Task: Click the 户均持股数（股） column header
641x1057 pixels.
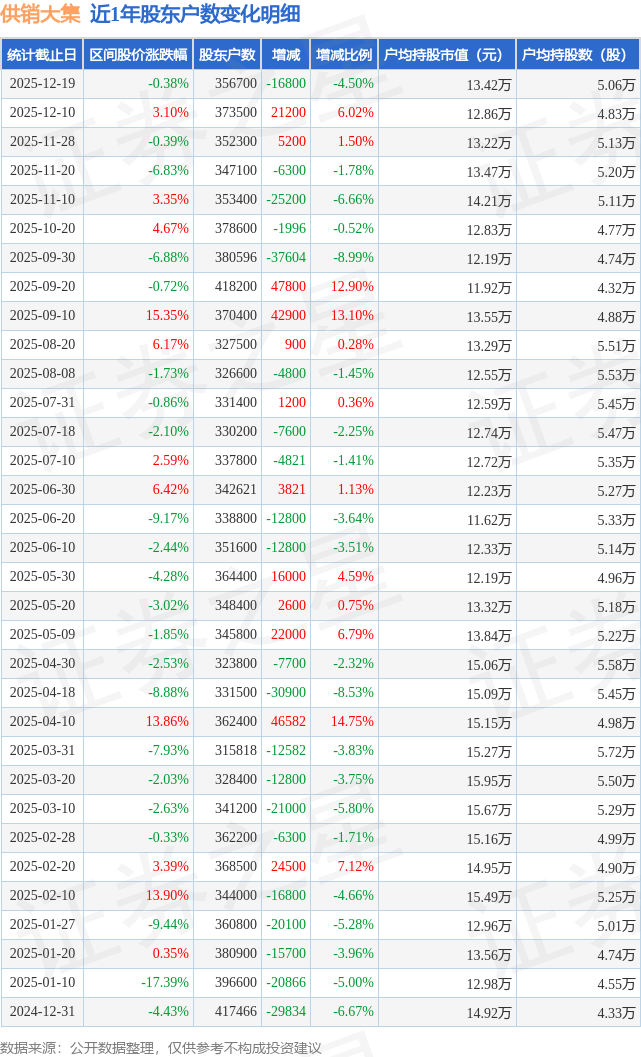Action: pos(579,55)
